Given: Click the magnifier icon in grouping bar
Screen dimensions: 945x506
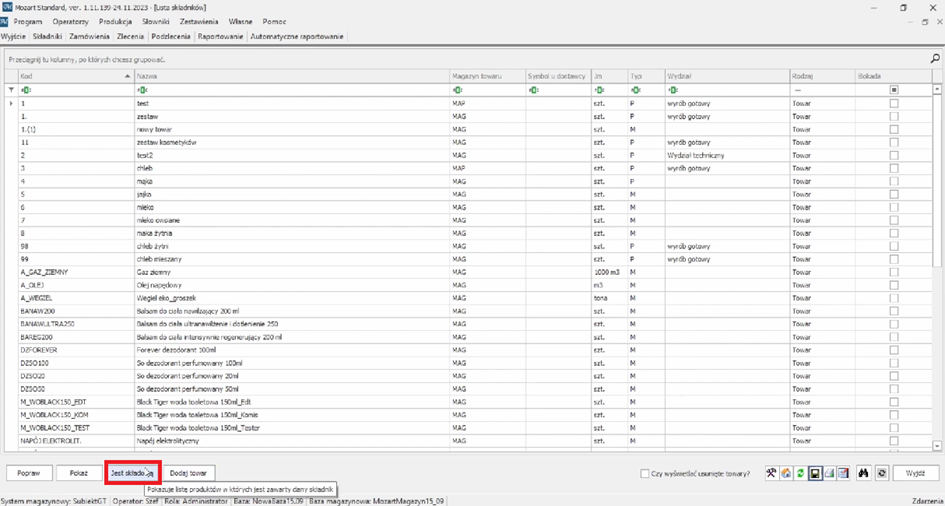Looking at the screenshot, I should (935, 60).
